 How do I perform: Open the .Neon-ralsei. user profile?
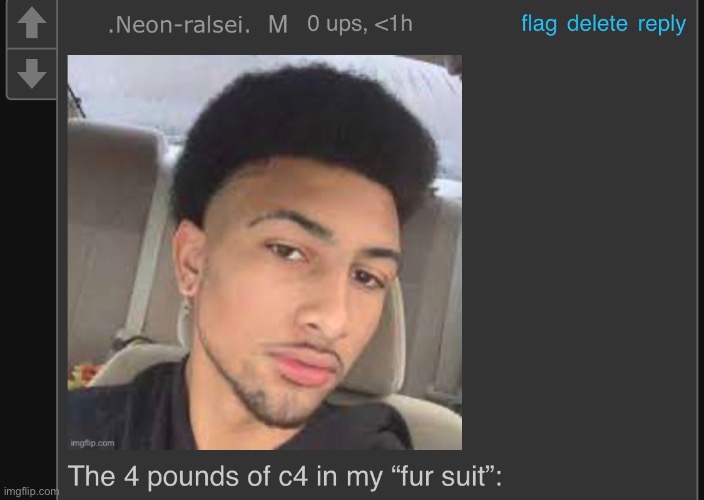pos(179,25)
